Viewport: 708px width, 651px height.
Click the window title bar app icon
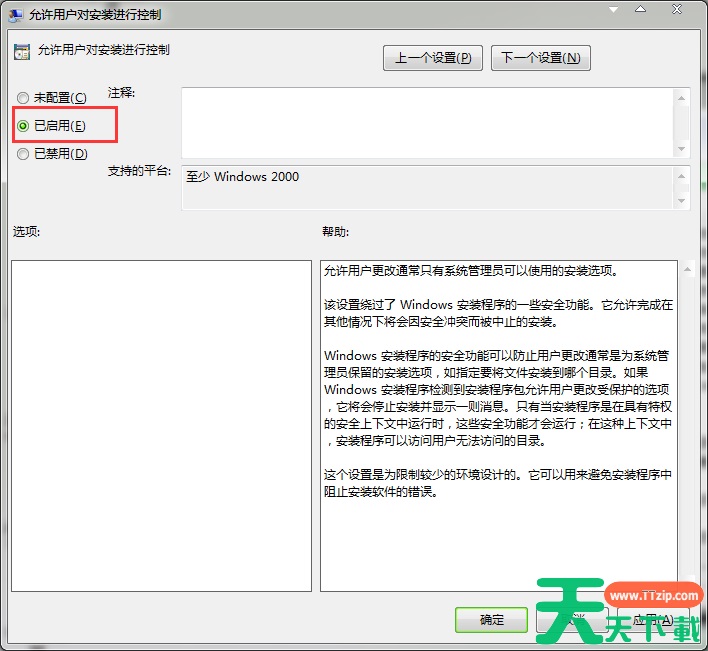15,15
